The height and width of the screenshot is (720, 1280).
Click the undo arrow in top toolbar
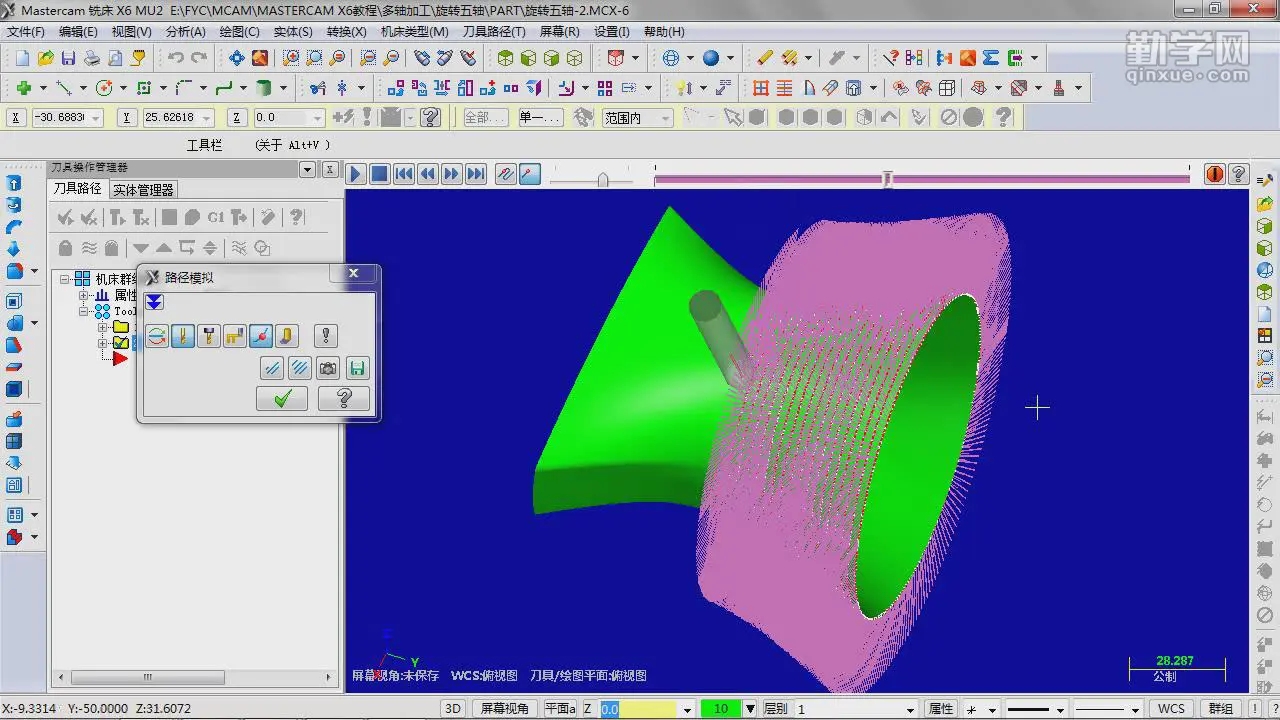click(x=176, y=58)
